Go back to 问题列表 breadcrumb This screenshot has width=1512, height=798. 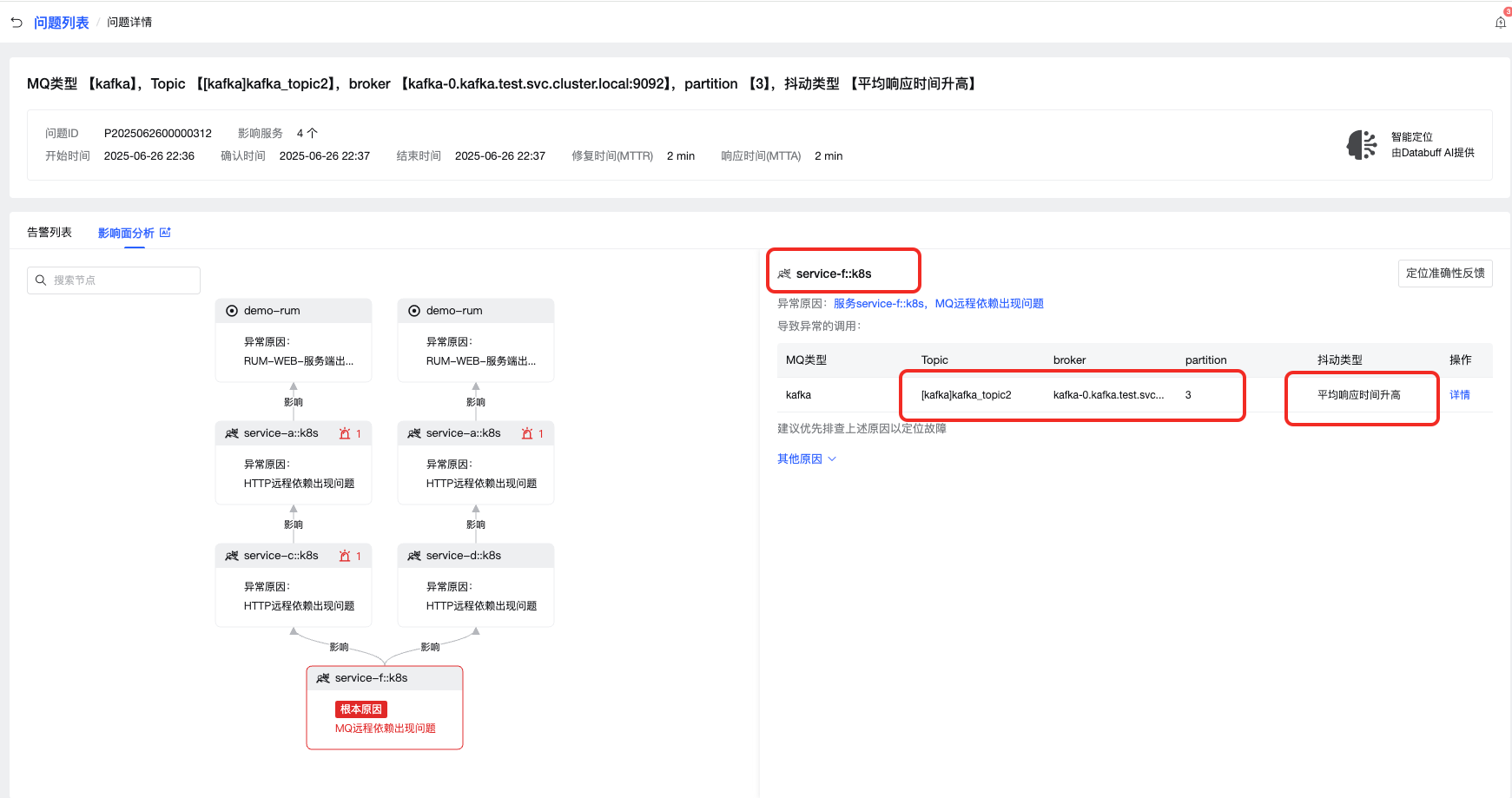pyautogui.click(x=62, y=23)
